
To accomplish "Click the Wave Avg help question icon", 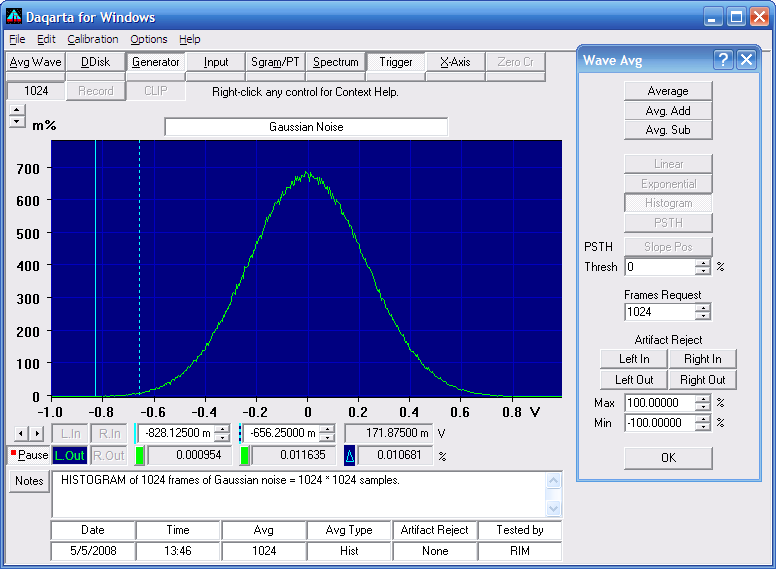I will [x=723, y=60].
